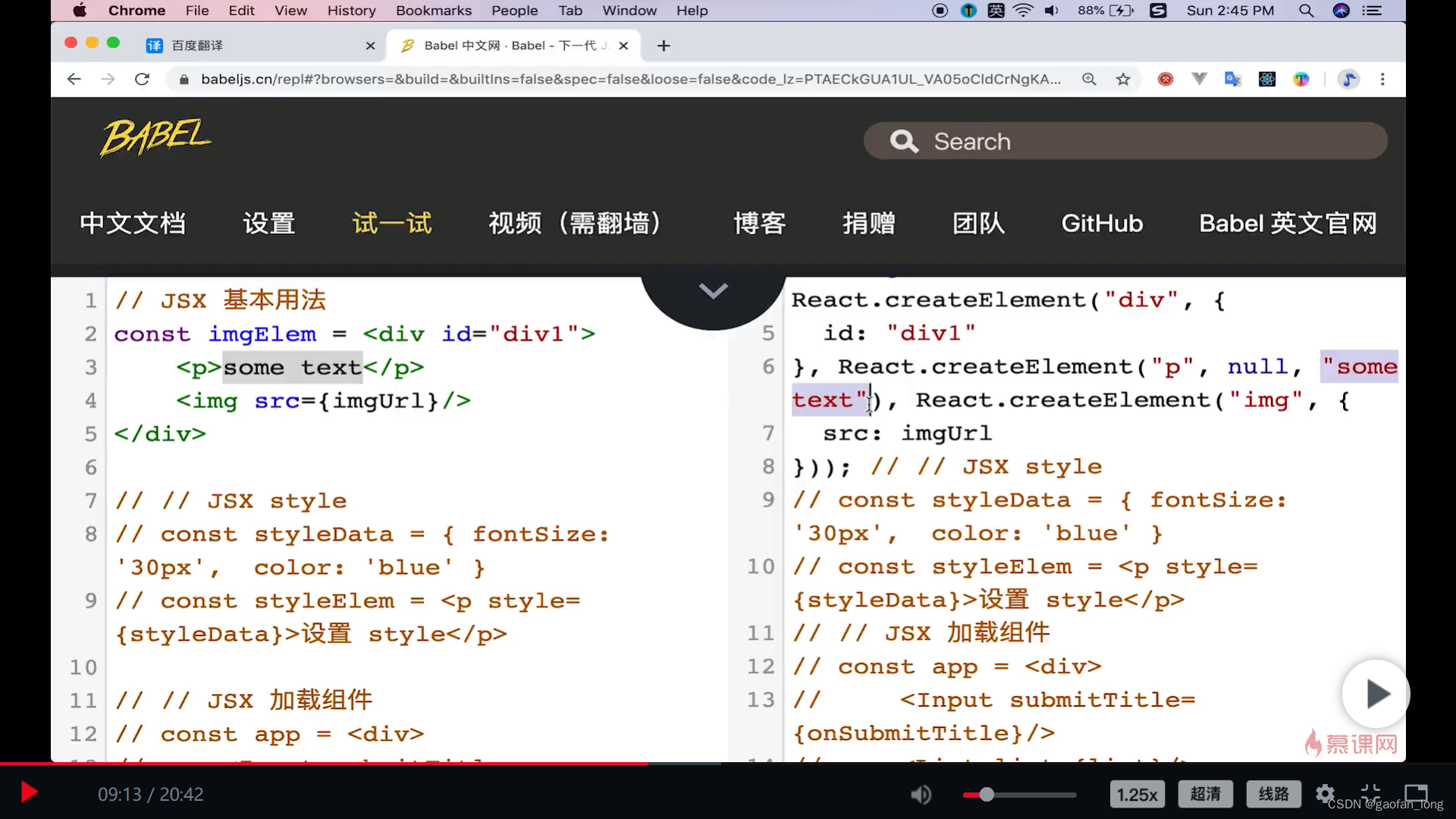This screenshot has height=819, width=1456.
Task: Open the Google Translate extension icon
Action: [1233, 79]
